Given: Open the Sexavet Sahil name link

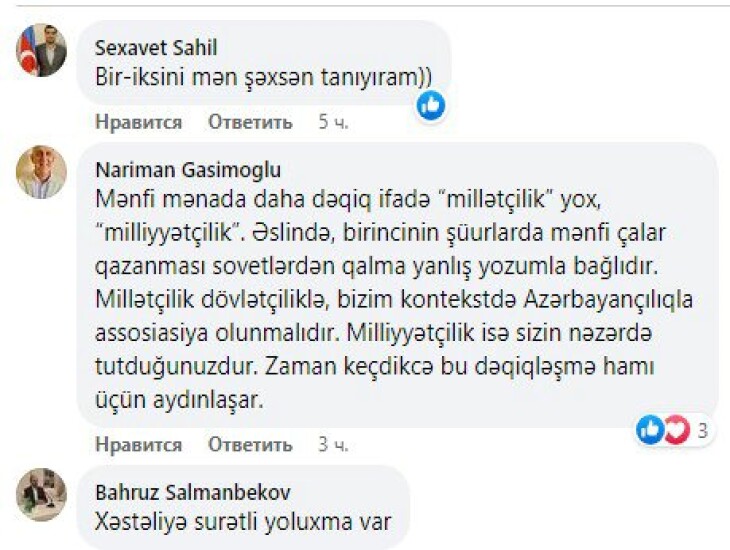Looking at the screenshot, I should (154, 47).
